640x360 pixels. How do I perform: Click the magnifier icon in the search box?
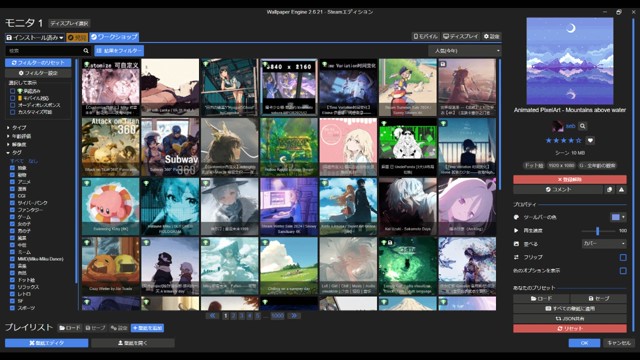coord(86,51)
